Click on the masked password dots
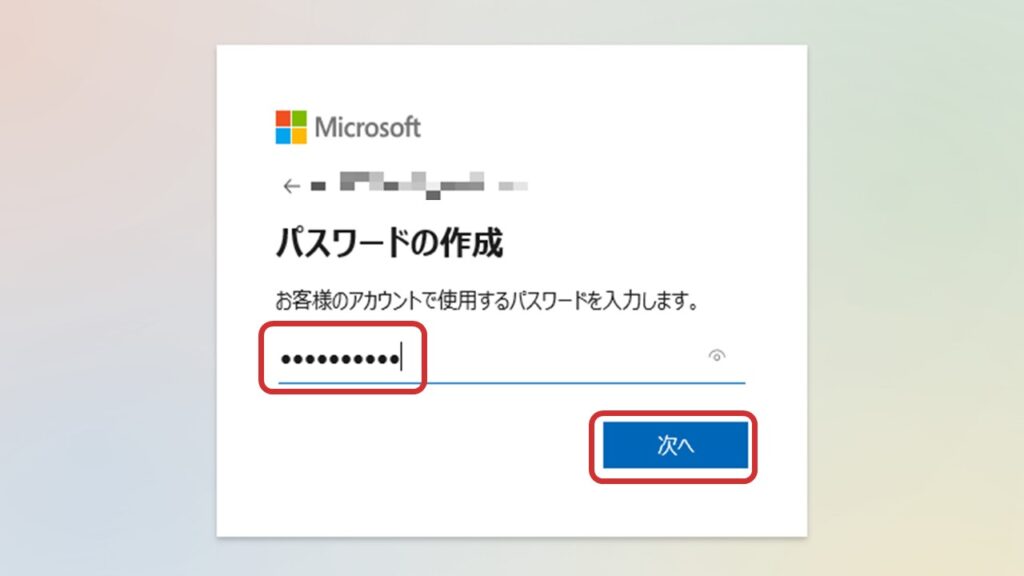The image size is (1024, 576). pyautogui.click(x=340, y=359)
